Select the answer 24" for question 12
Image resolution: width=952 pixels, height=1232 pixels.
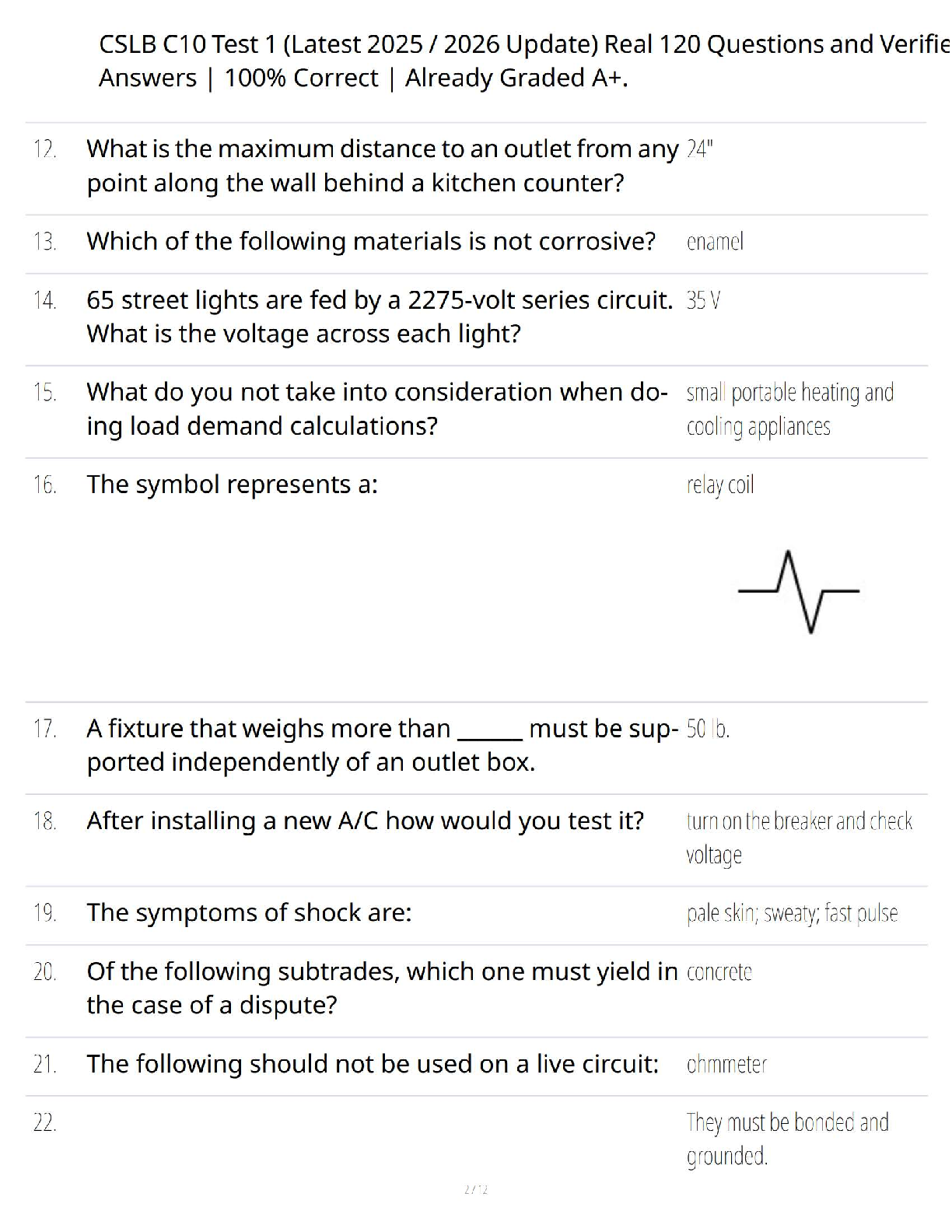pyautogui.click(x=700, y=149)
